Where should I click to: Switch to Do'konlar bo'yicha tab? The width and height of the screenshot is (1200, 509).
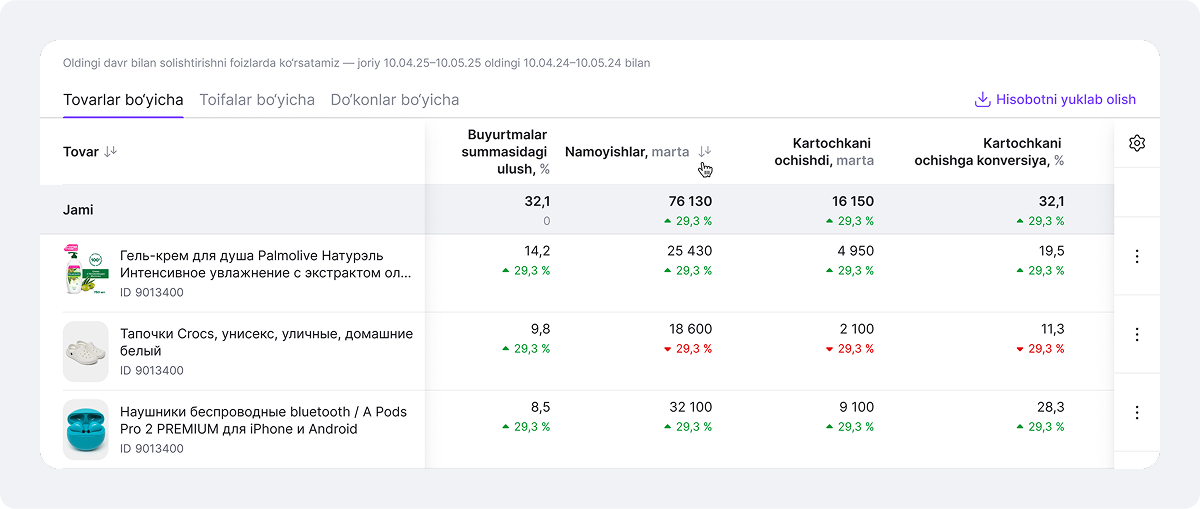[395, 100]
